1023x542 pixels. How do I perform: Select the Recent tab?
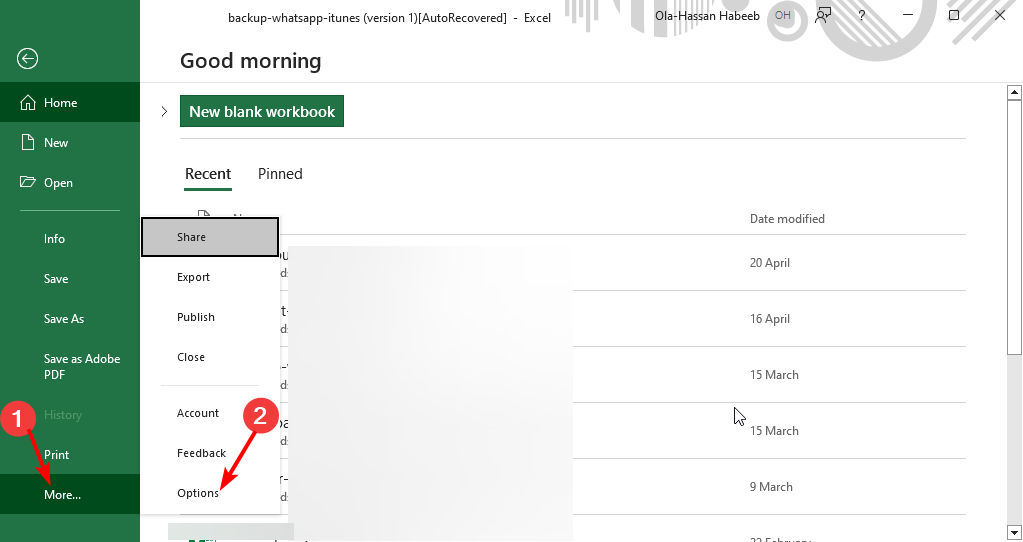click(x=208, y=174)
